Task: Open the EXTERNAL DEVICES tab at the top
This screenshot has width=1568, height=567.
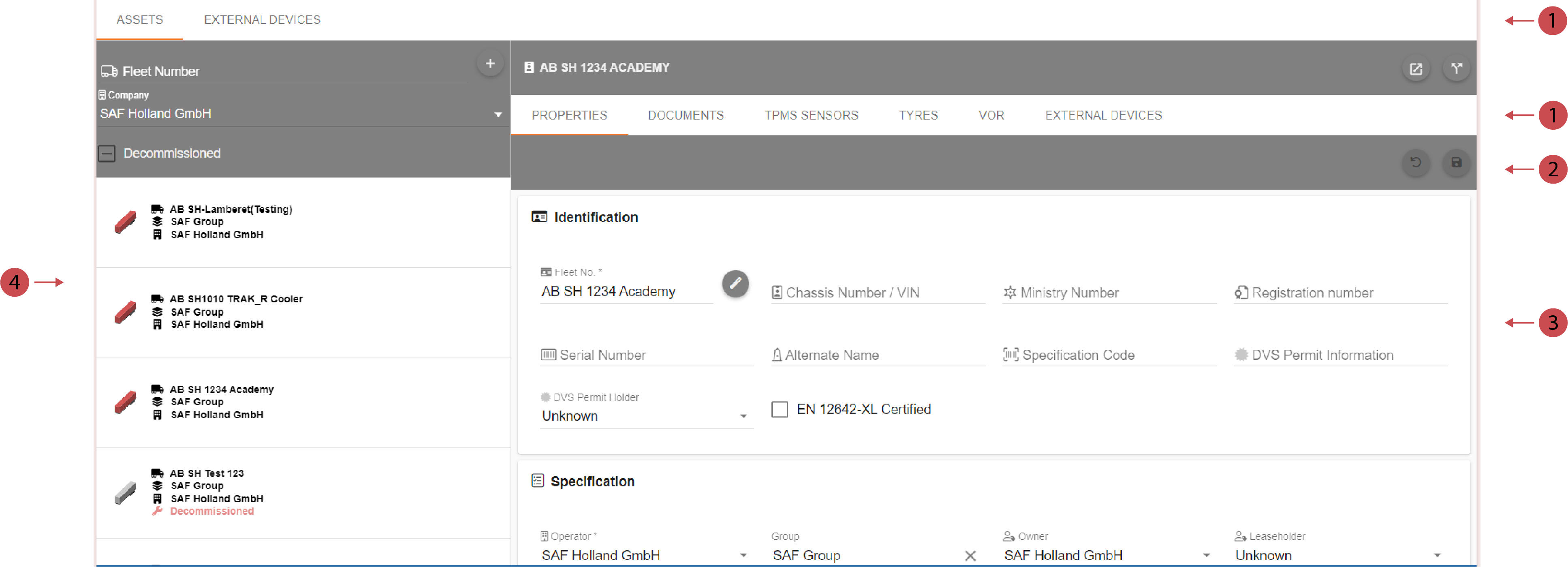Action: (x=262, y=19)
